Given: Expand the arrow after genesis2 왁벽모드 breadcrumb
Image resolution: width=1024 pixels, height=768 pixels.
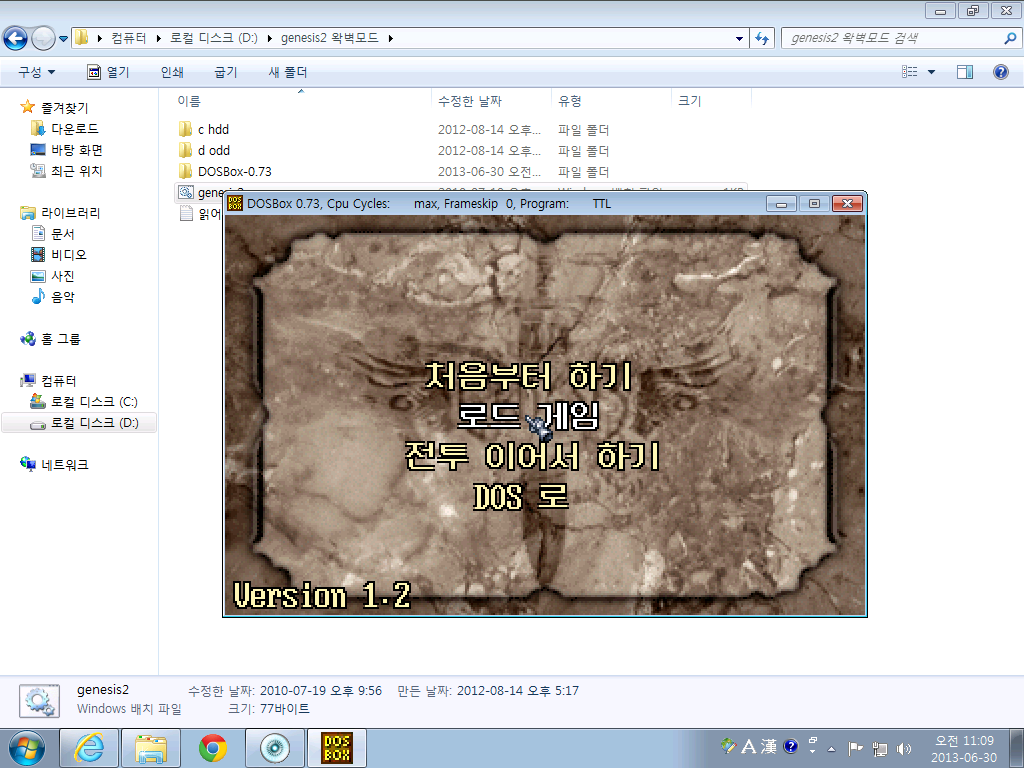Looking at the screenshot, I should point(391,39).
